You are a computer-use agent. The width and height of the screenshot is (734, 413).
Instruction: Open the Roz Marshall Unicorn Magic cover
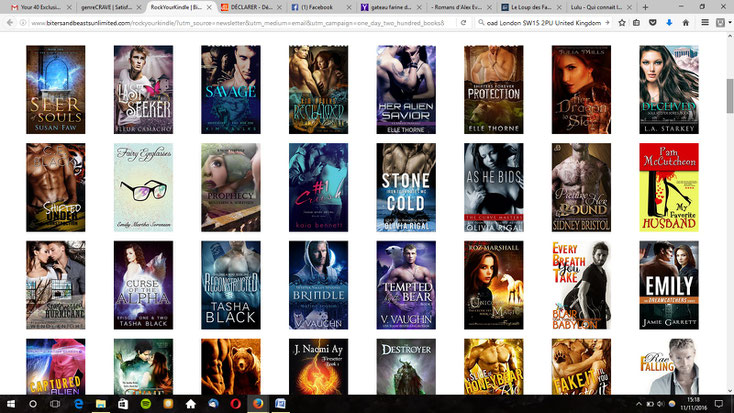(494, 285)
